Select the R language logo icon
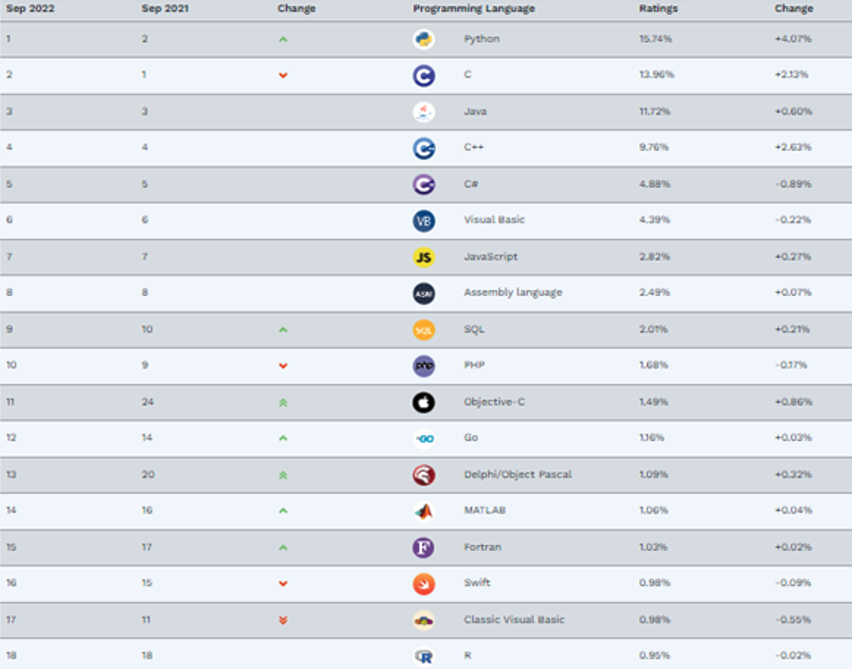This screenshot has width=852, height=669. (423, 657)
